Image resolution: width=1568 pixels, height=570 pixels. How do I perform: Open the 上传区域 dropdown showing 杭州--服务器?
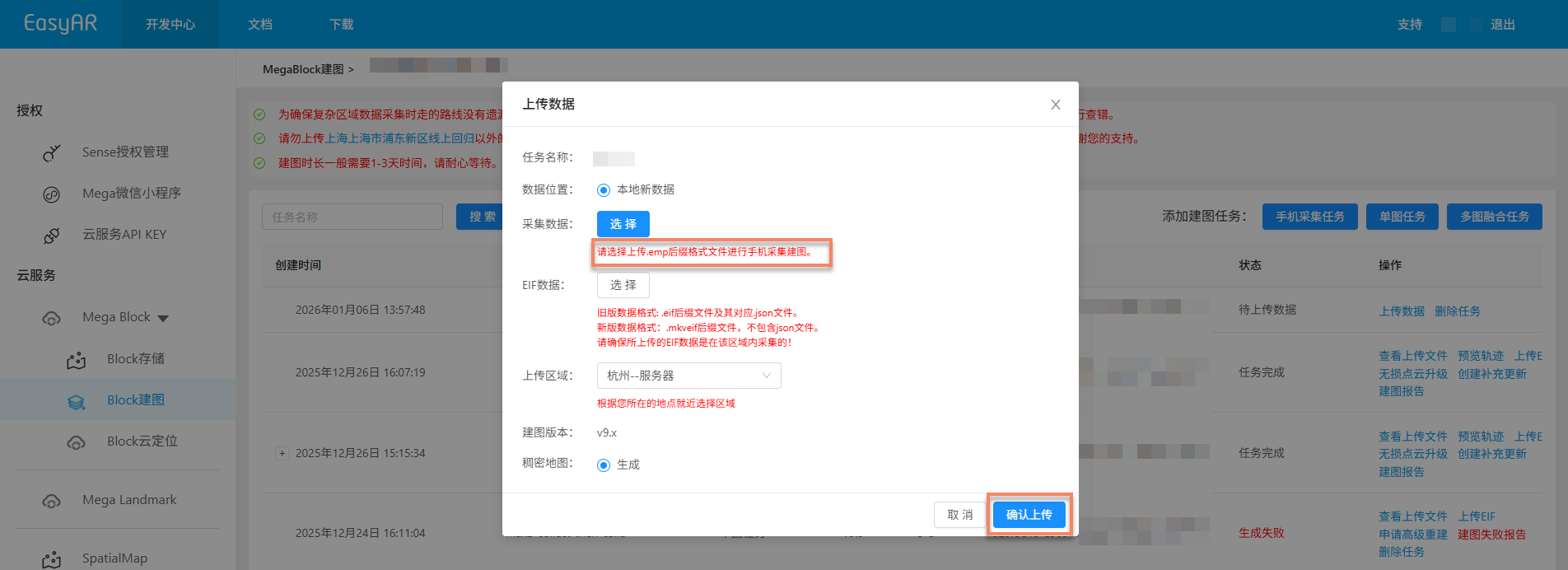click(688, 376)
